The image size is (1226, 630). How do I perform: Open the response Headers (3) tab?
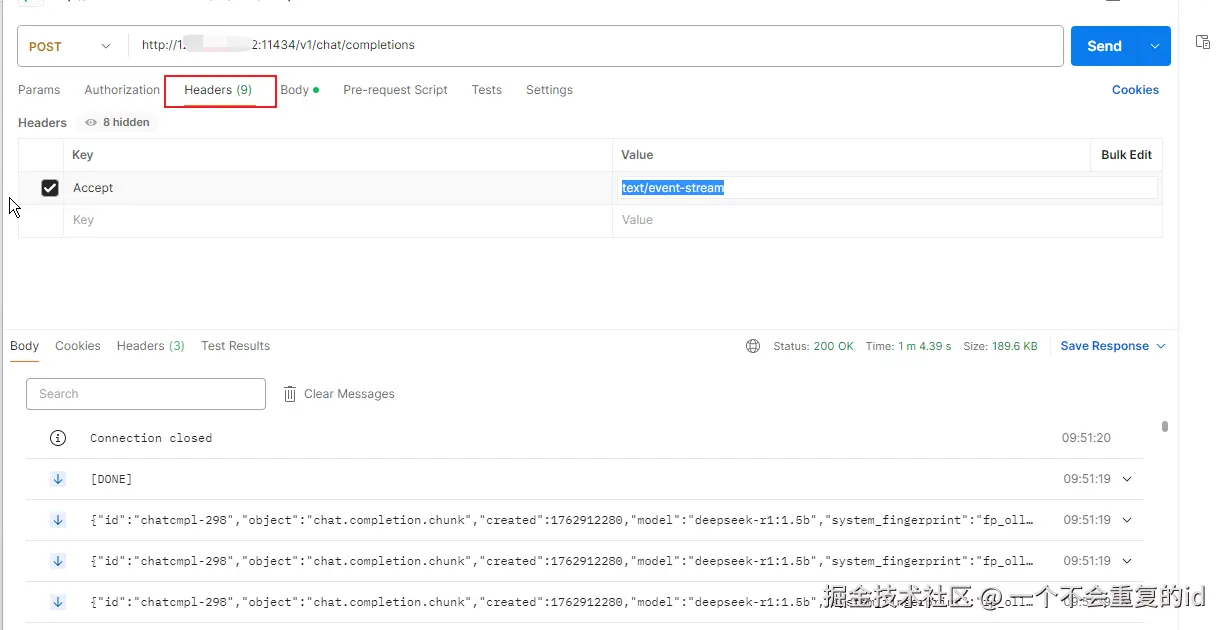(151, 346)
